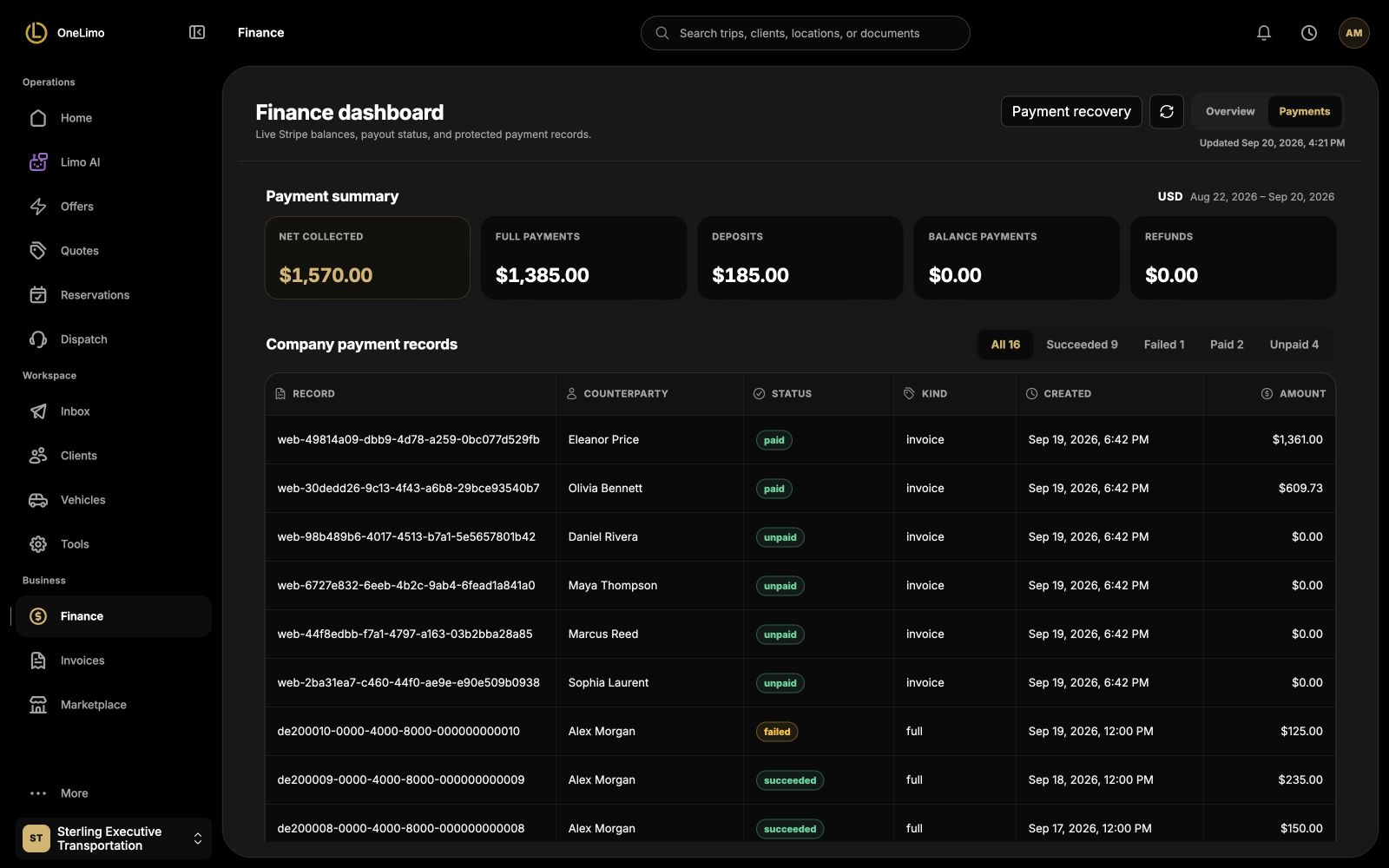Open Offers section
Viewport: 1389px width, 868px height.
tap(114, 207)
